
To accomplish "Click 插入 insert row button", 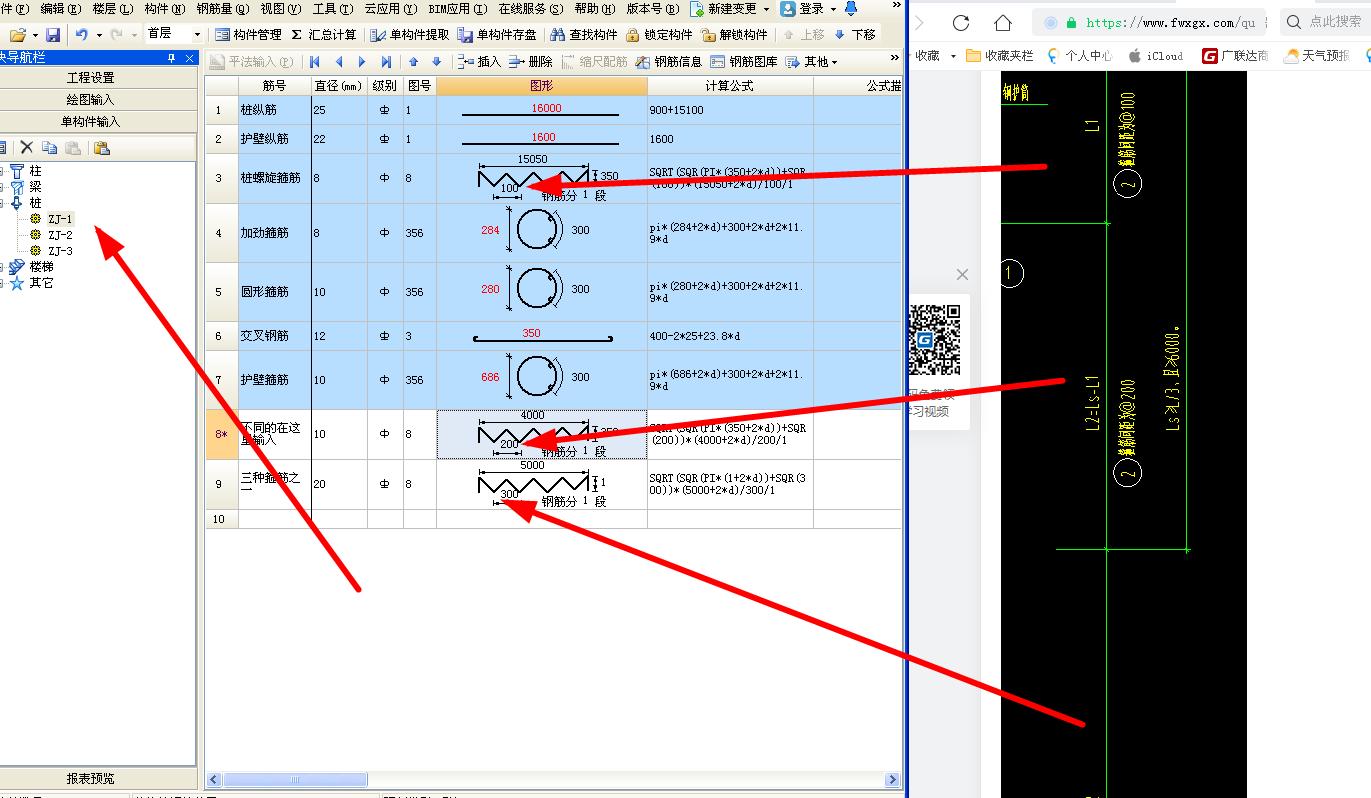I will tap(479, 62).
